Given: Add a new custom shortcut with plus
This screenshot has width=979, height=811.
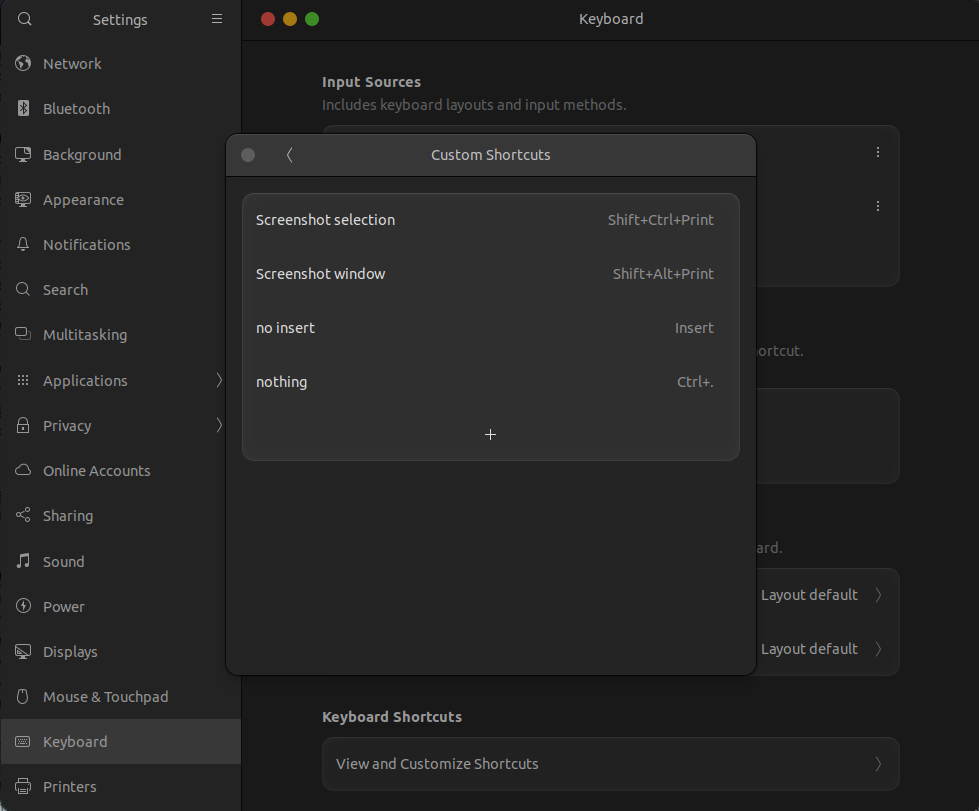Looking at the screenshot, I should [x=490, y=434].
